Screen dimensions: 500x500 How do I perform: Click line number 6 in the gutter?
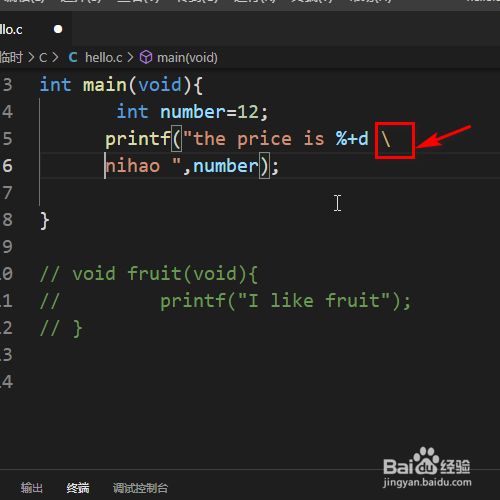[x=7, y=166]
